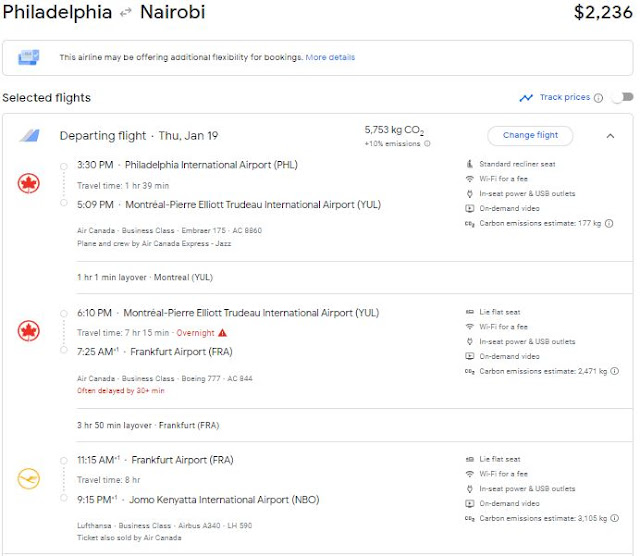The width and height of the screenshot is (640, 556).
Task: Collapse the departing flight details chevron
Action: click(611, 136)
